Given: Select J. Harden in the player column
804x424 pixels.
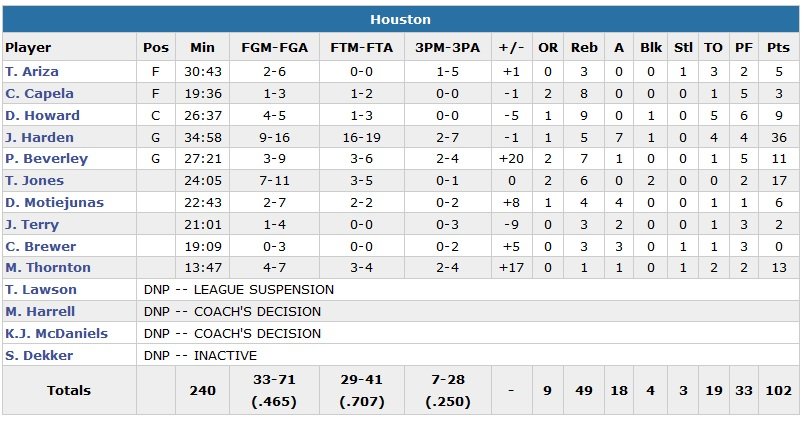Looking at the screenshot, I should 34,137.
